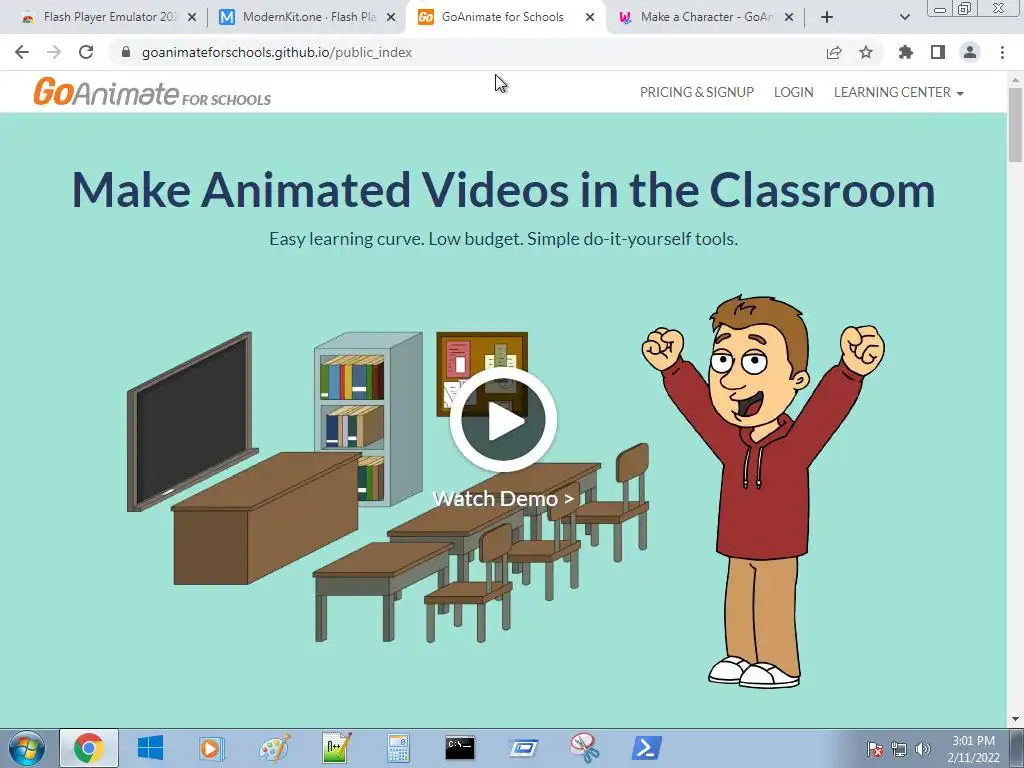Go to the Login page

coord(793,92)
